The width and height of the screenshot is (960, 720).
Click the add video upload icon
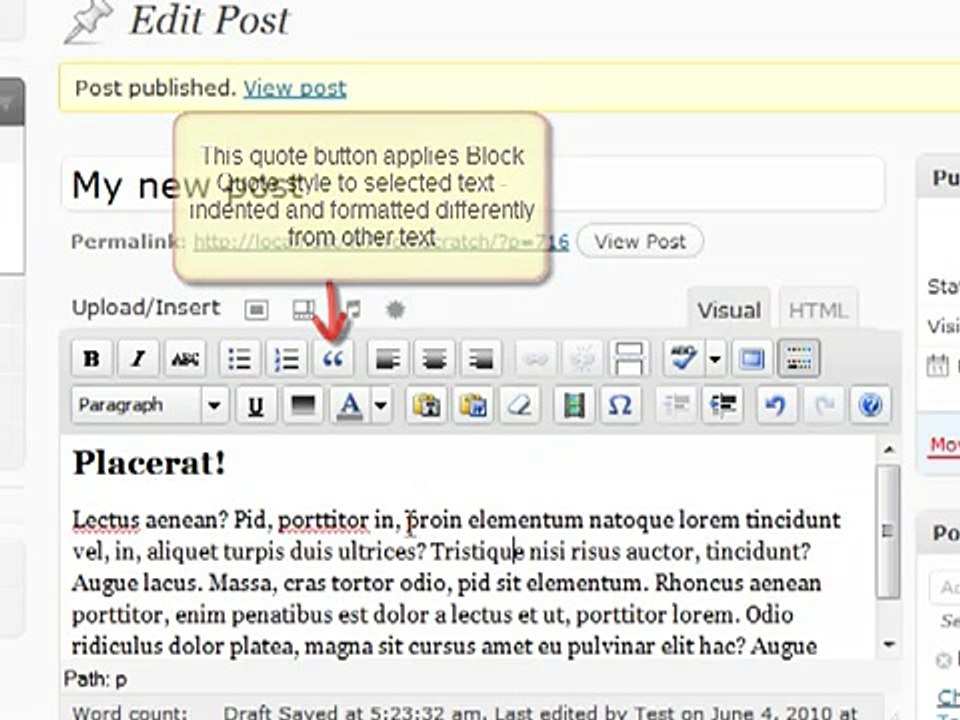[x=303, y=310]
